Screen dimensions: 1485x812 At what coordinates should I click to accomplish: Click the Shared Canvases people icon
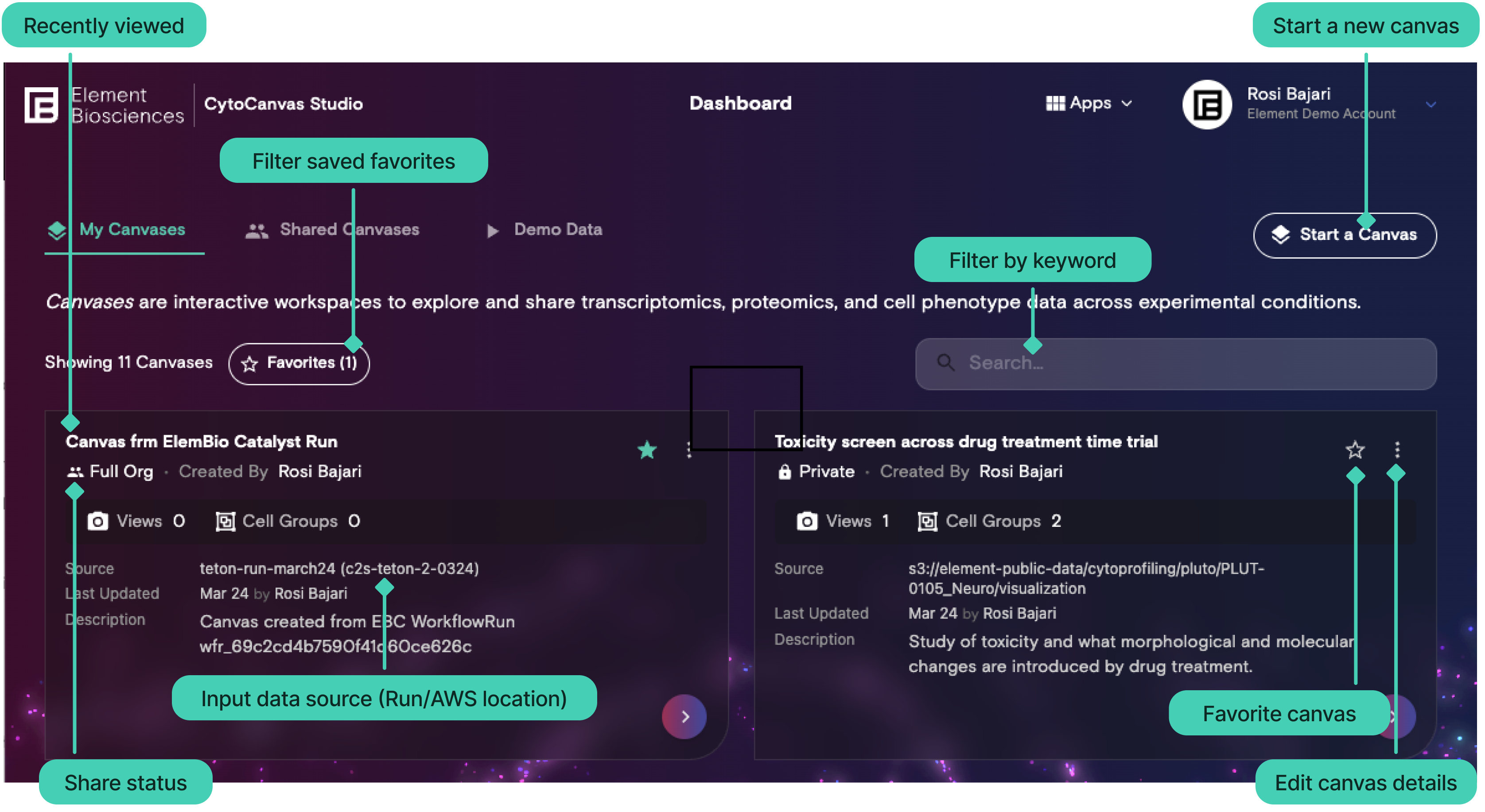click(257, 231)
